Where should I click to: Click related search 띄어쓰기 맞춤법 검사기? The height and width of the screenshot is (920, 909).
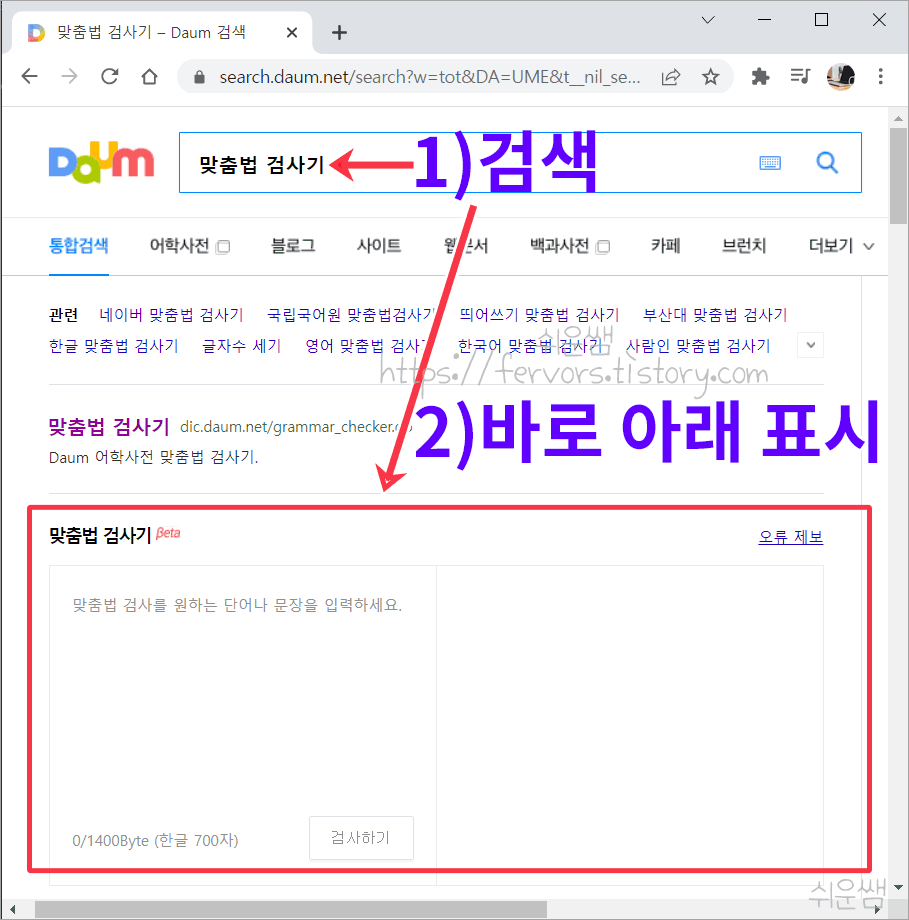pos(539,315)
